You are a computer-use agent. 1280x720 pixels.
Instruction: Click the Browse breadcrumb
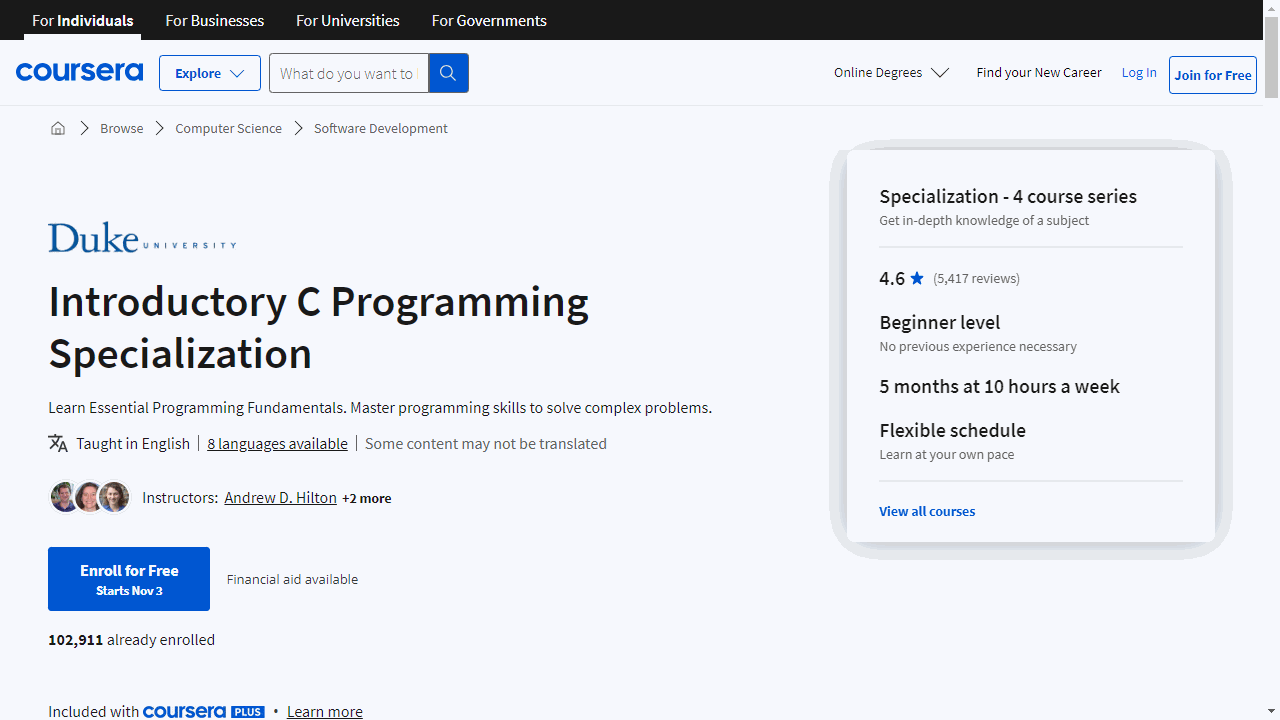point(122,128)
